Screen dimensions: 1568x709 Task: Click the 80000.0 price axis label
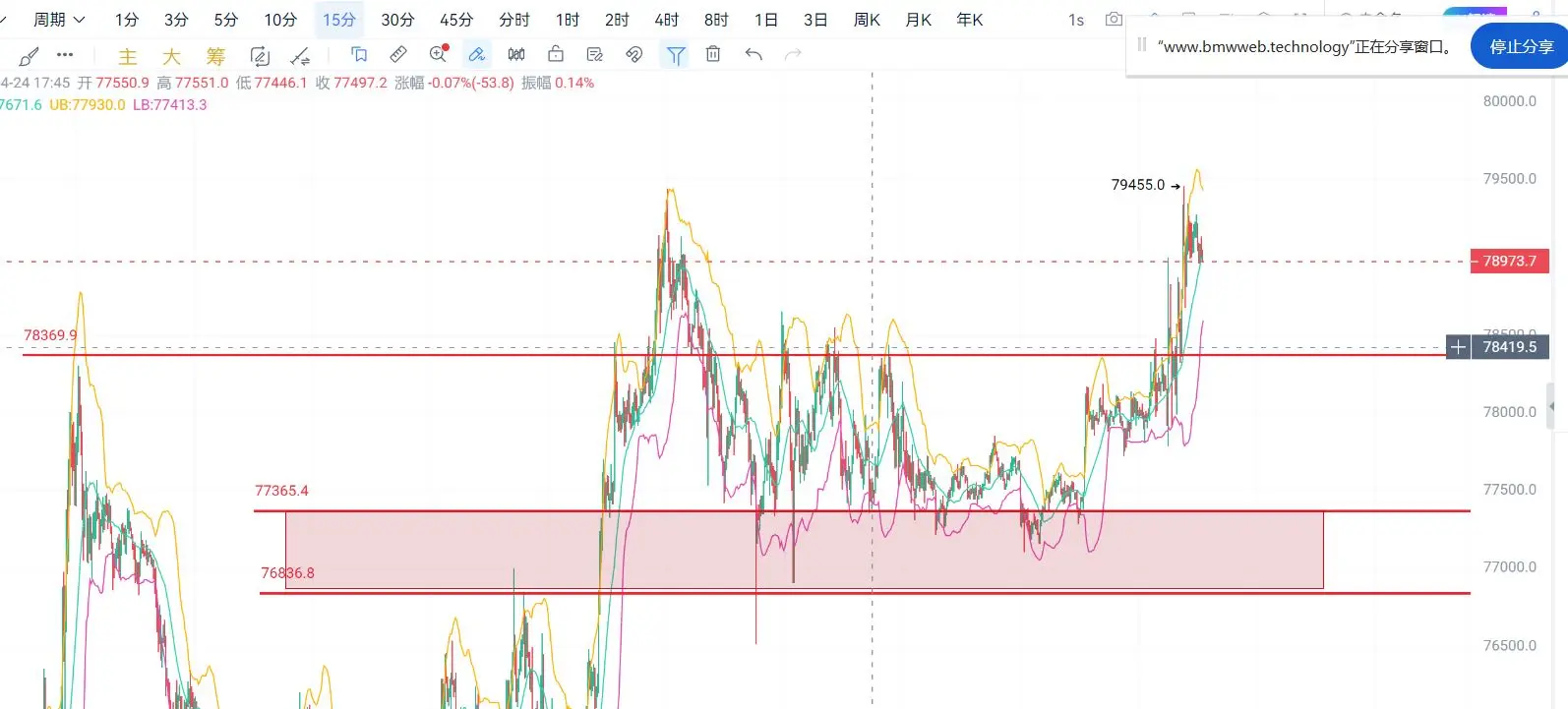[1510, 101]
